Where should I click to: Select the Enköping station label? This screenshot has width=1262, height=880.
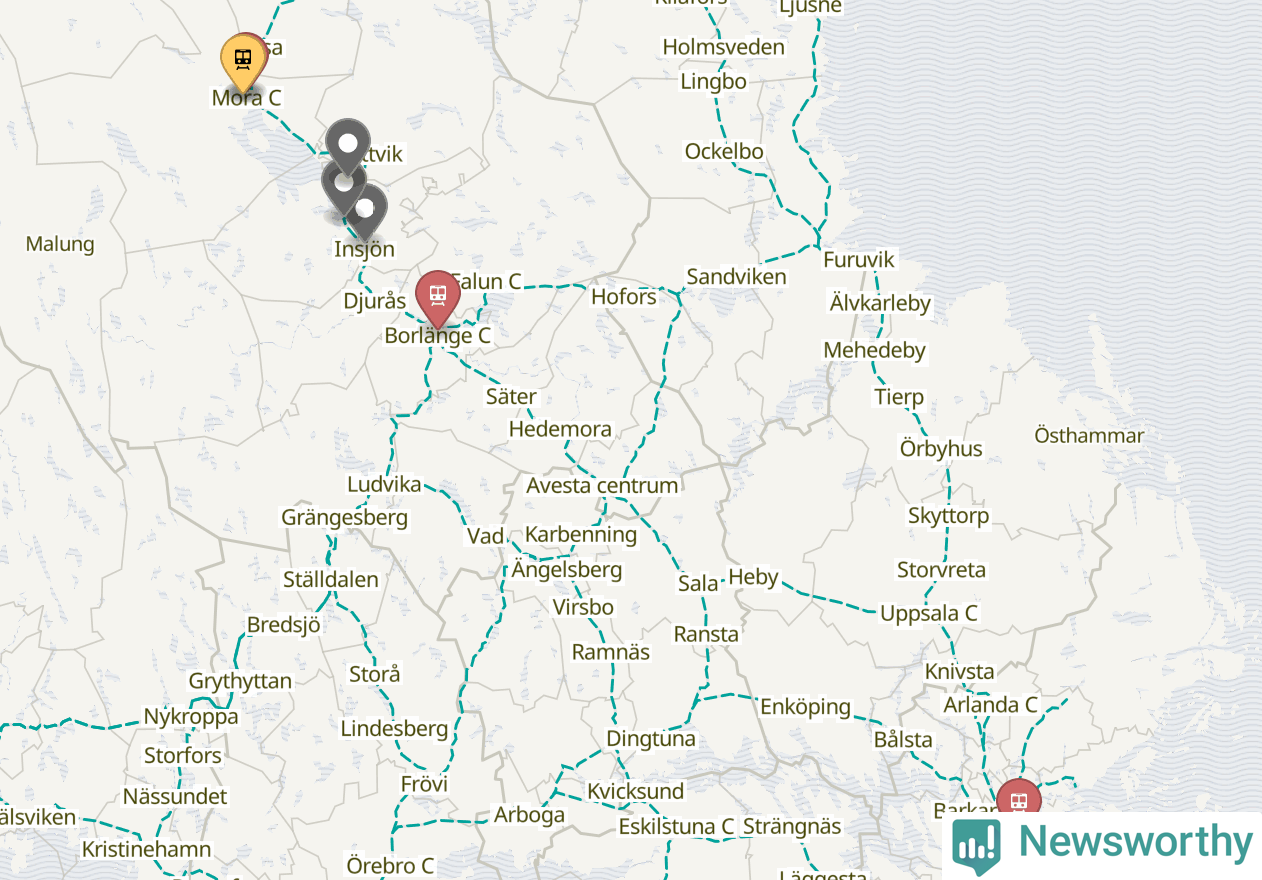(x=805, y=707)
